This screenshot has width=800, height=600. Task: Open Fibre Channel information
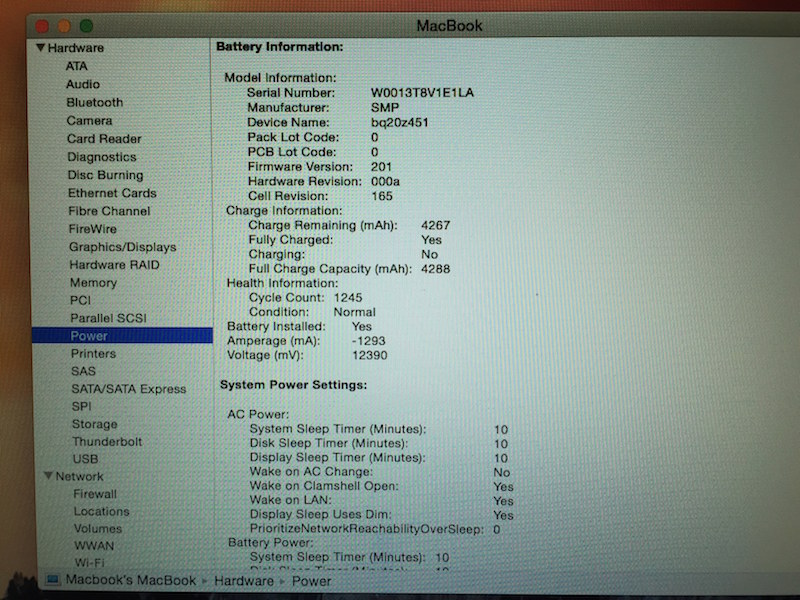pos(109,211)
